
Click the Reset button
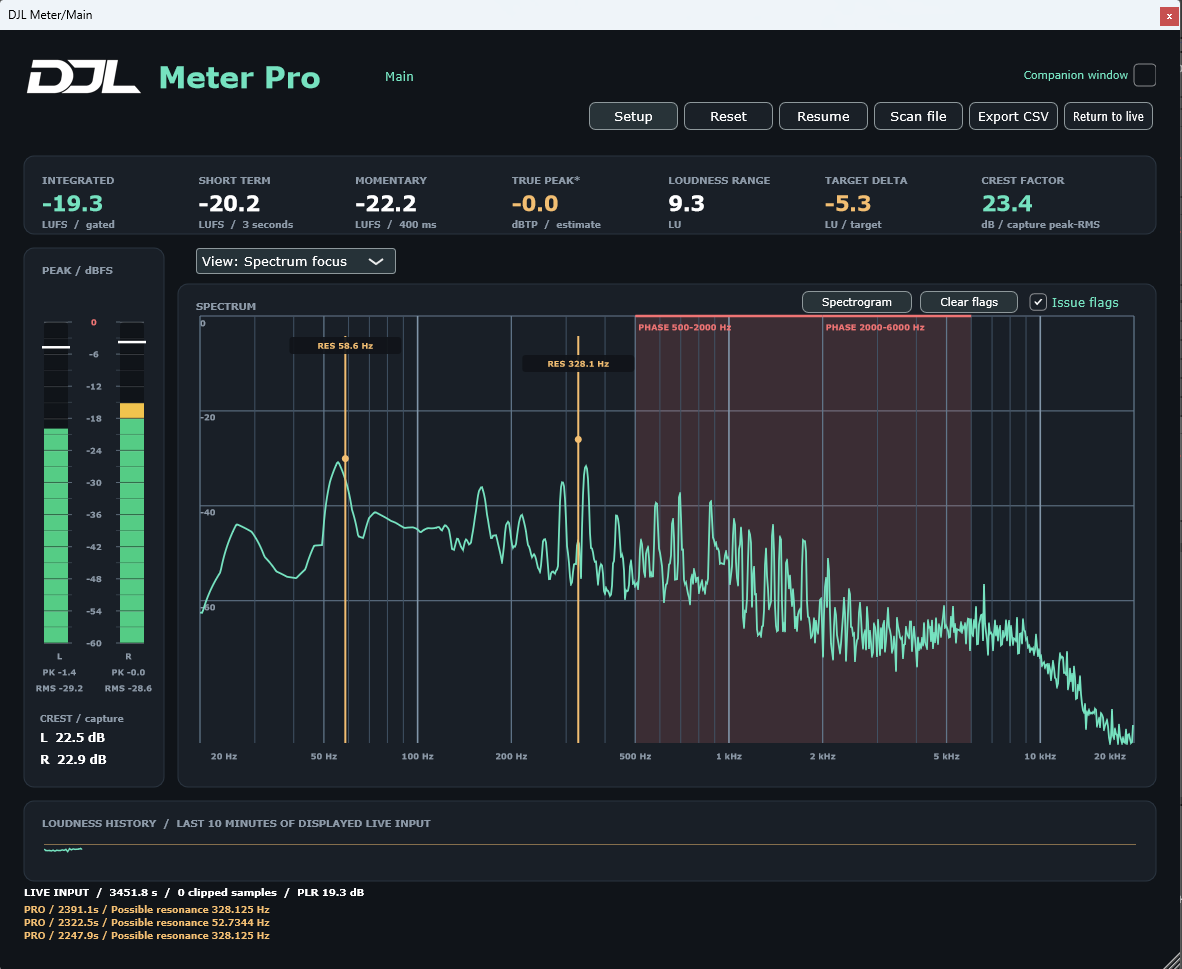tap(728, 116)
